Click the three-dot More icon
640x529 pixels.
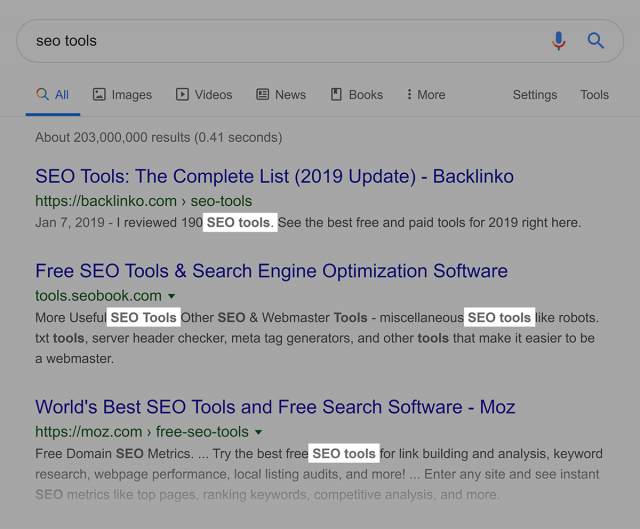click(409, 94)
